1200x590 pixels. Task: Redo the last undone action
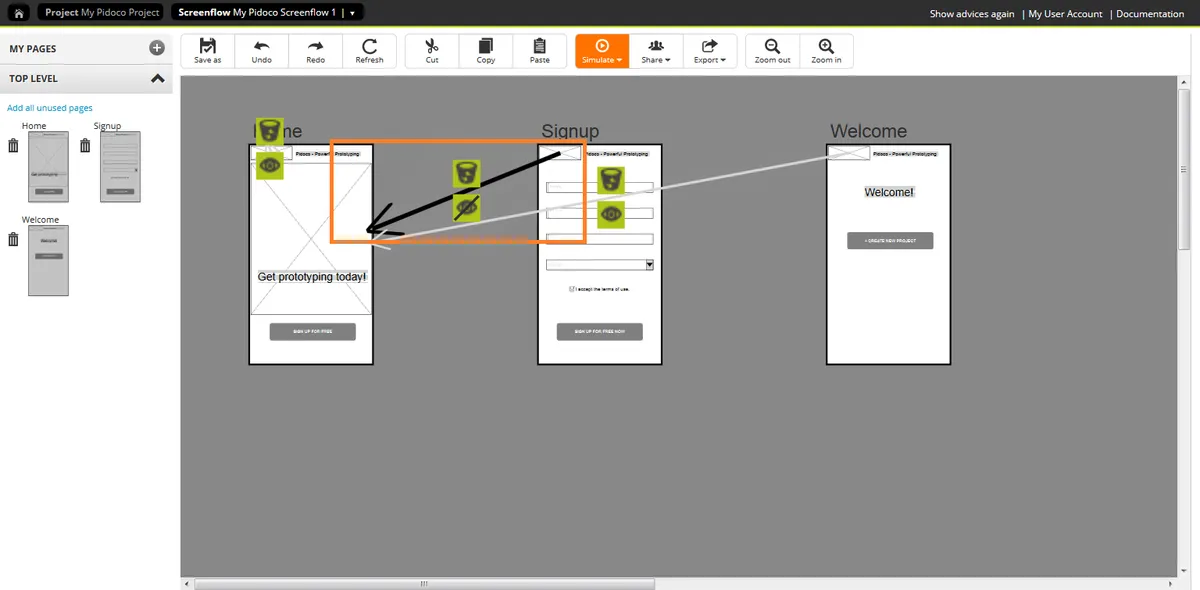(x=316, y=51)
